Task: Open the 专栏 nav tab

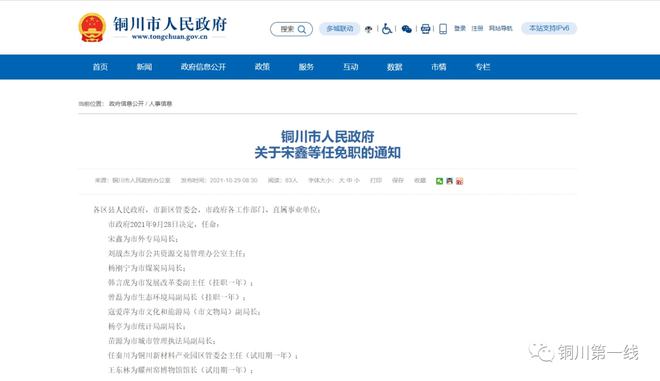Action: [x=483, y=67]
